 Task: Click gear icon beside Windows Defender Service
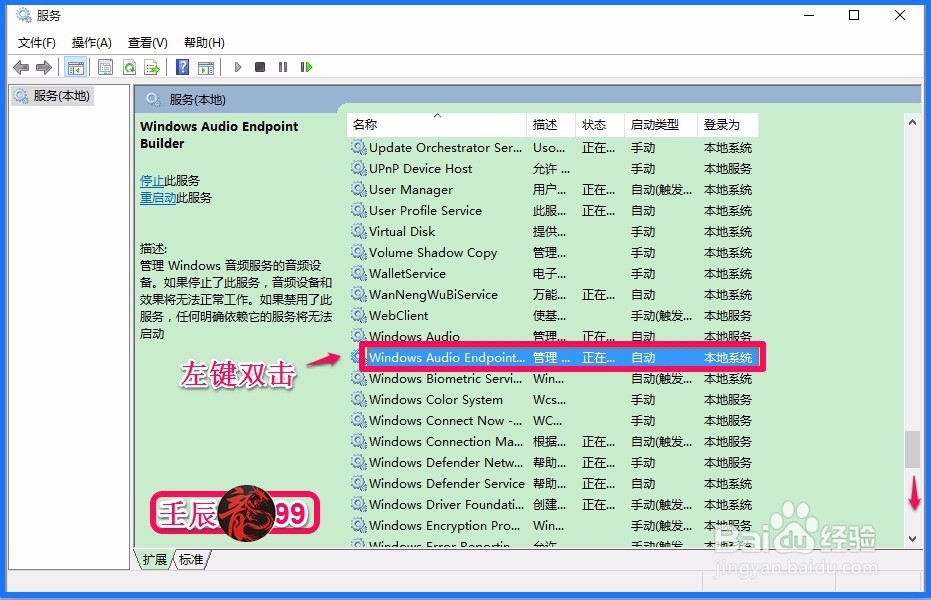pyautogui.click(x=358, y=483)
